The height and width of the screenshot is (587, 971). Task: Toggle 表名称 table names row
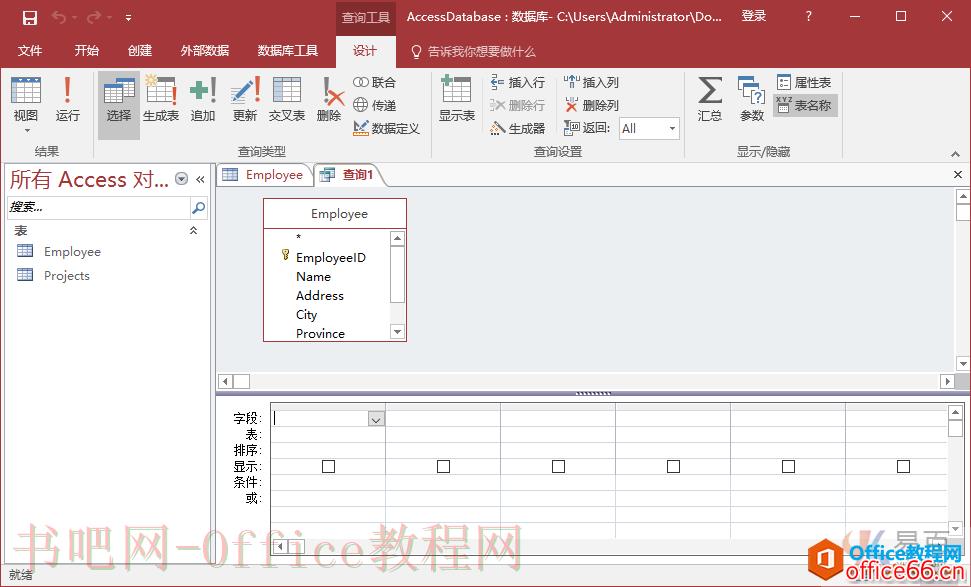point(804,105)
